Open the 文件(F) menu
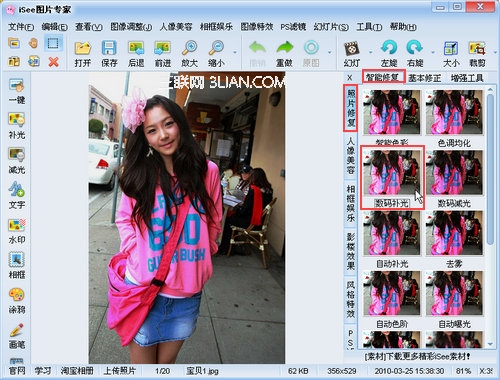Image resolution: width=500 pixels, height=380 pixels. click(x=21, y=27)
